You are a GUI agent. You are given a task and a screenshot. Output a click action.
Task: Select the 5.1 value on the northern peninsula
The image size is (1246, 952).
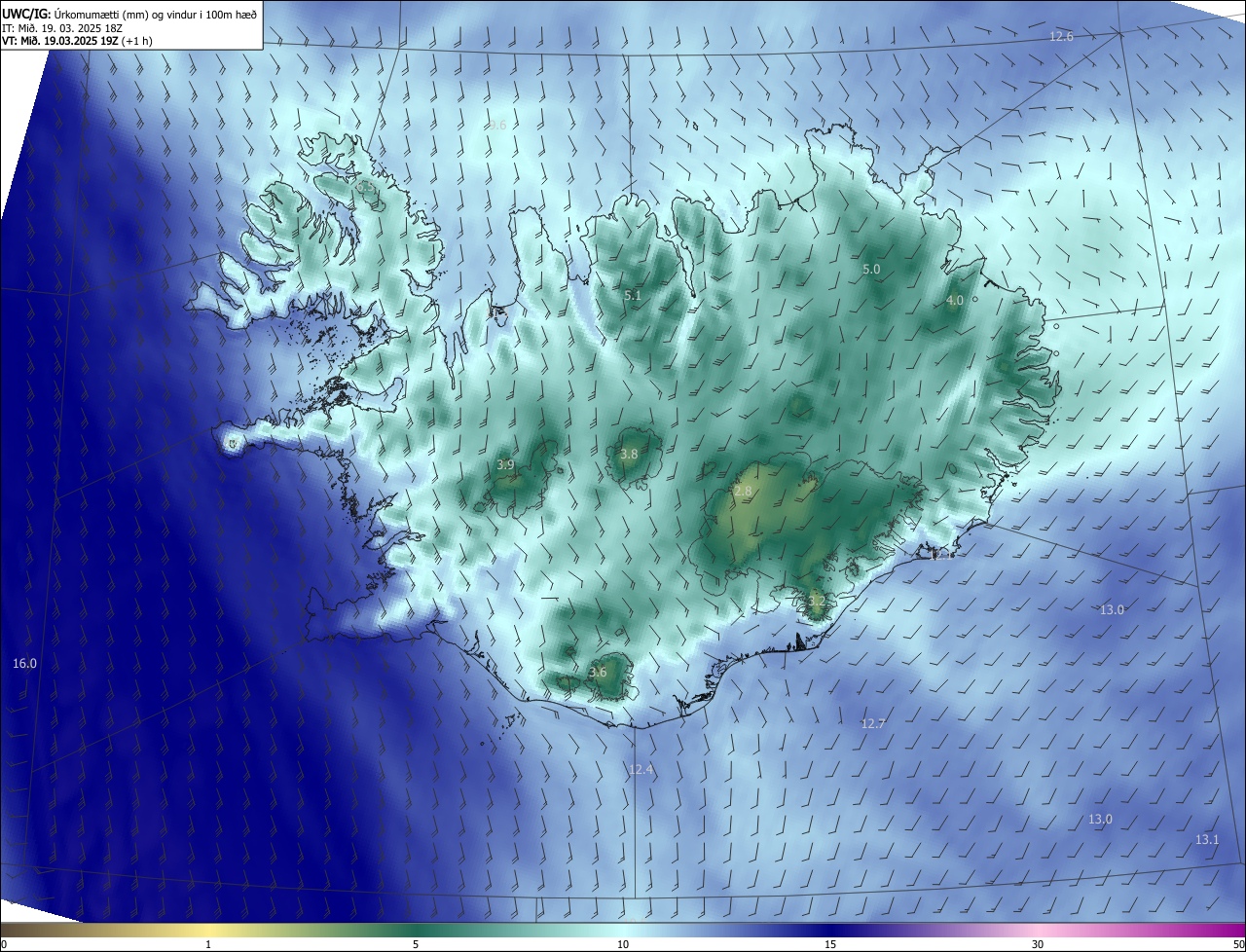633,294
